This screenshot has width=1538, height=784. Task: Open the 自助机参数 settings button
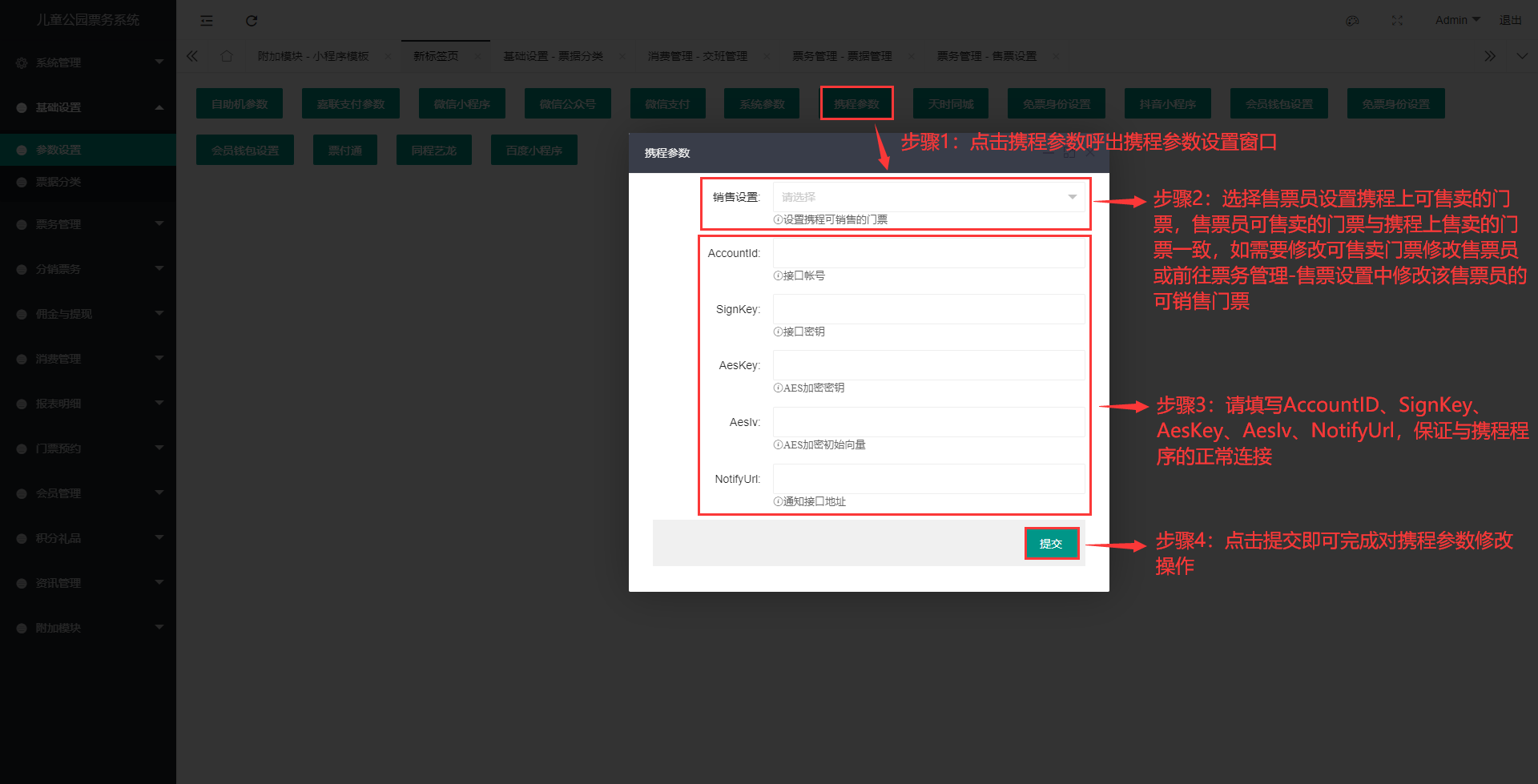pos(240,103)
